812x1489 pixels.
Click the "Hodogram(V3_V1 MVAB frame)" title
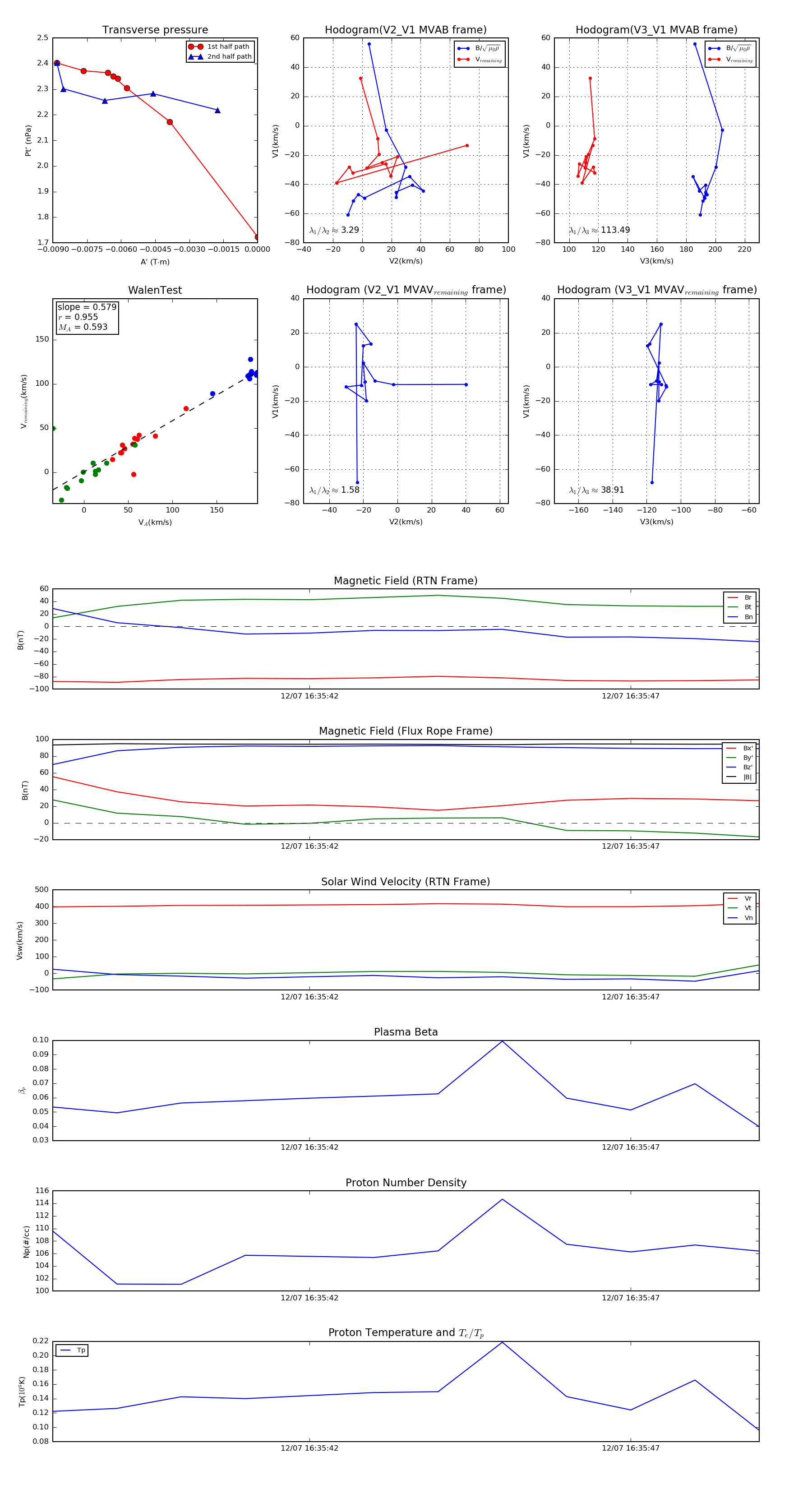point(656,30)
